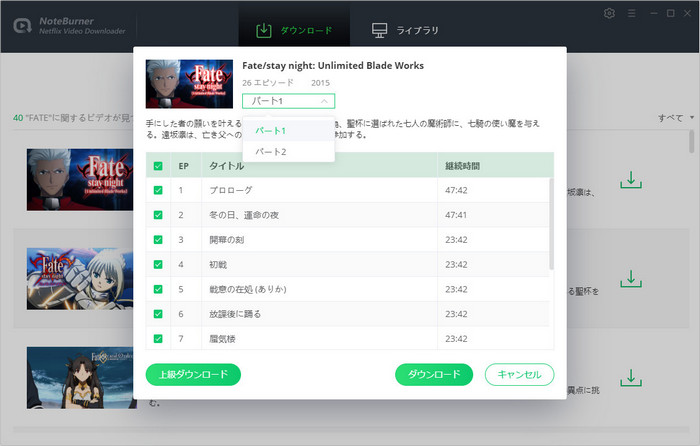Select パート1 in the dropdown list
Viewport: 700px width, 446px height.
(288, 130)
